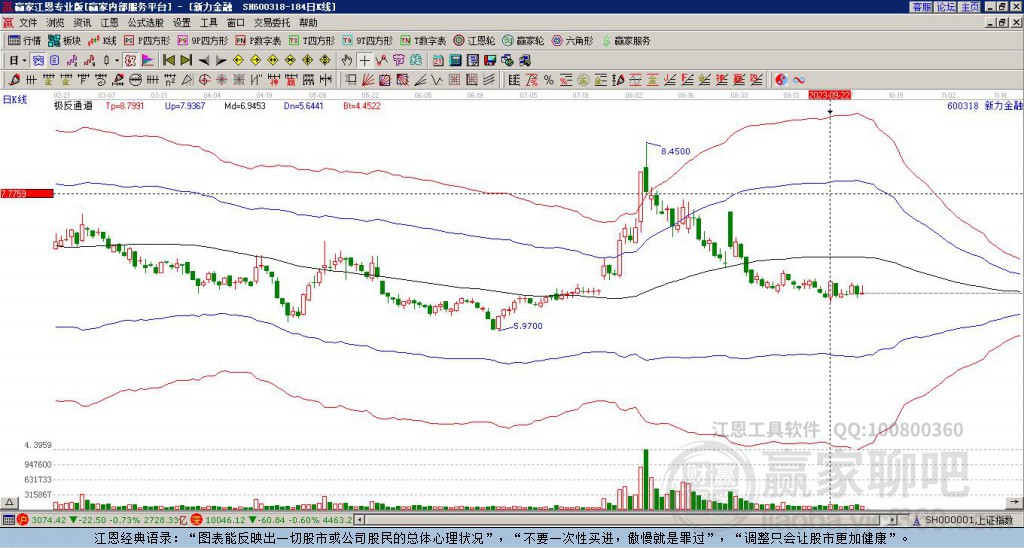
Task: Jump to first bar icon
Action: tap(168, 61)
